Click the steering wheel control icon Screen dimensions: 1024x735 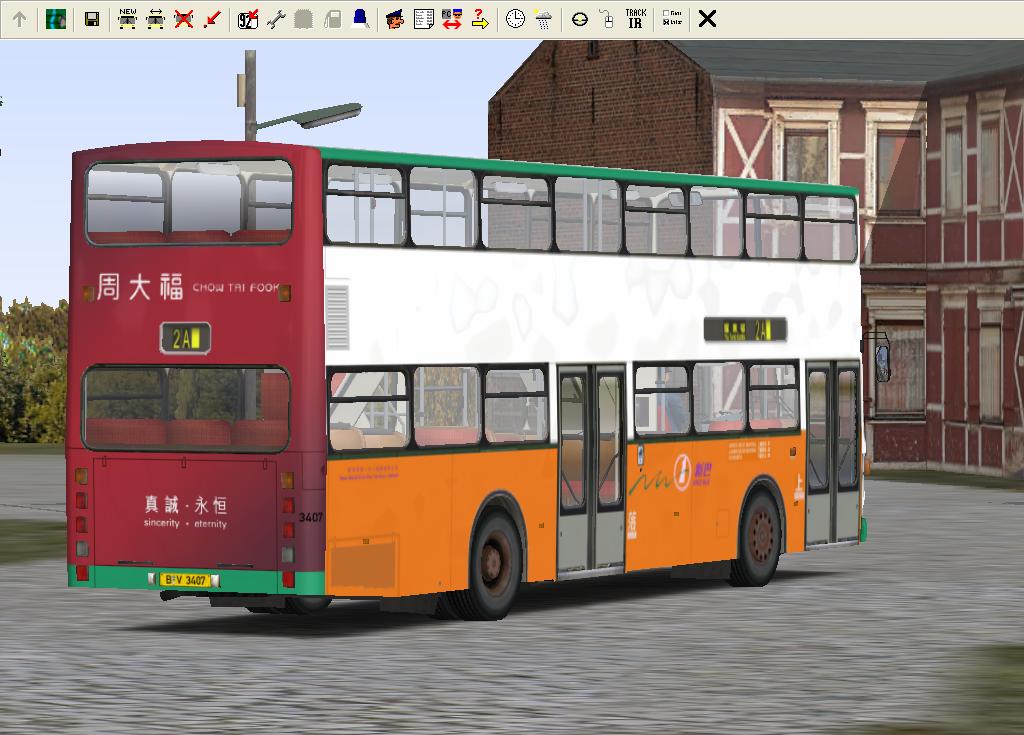[x=579, y=20]
